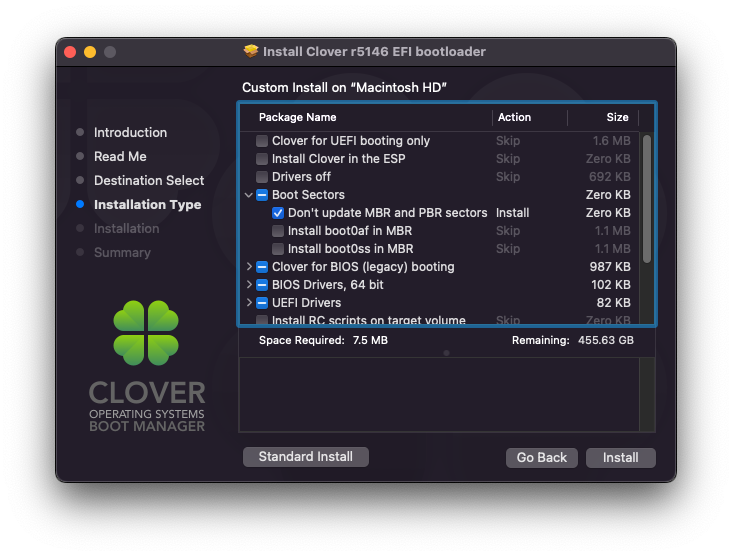This screenshot has height=556, width=732.
Task: Click the Package Name column header
Action: (297, 117)
